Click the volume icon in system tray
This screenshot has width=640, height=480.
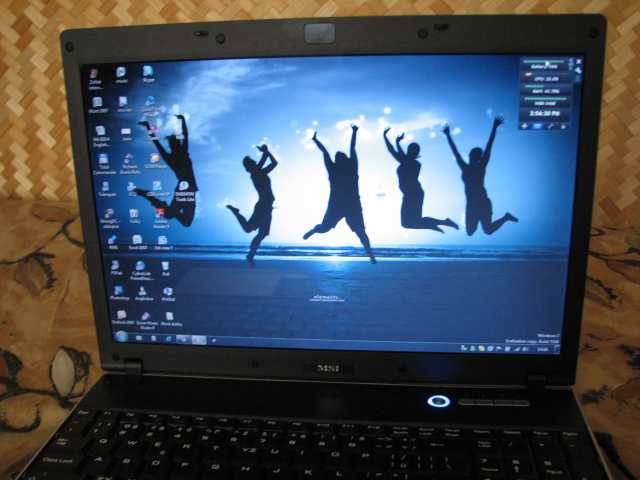[523, 348]
